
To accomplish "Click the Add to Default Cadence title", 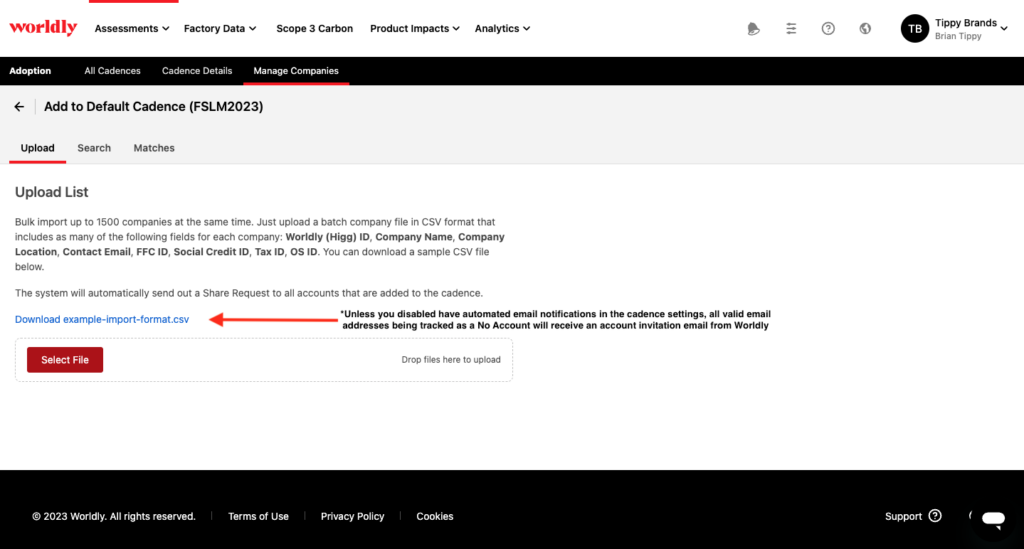I will point(153,106).
